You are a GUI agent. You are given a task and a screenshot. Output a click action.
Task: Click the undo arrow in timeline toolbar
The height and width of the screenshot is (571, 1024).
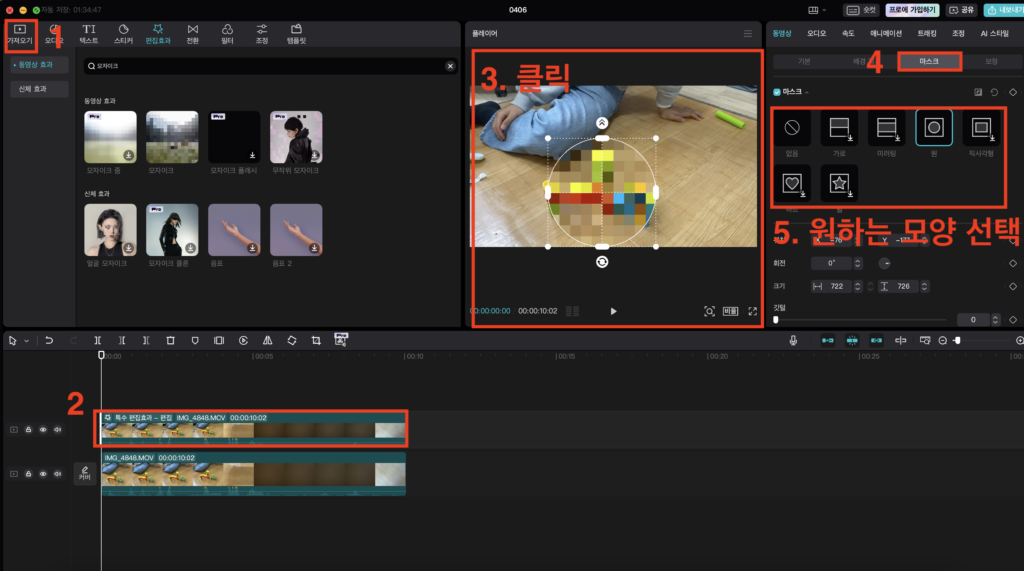click(x=49, y=340)
